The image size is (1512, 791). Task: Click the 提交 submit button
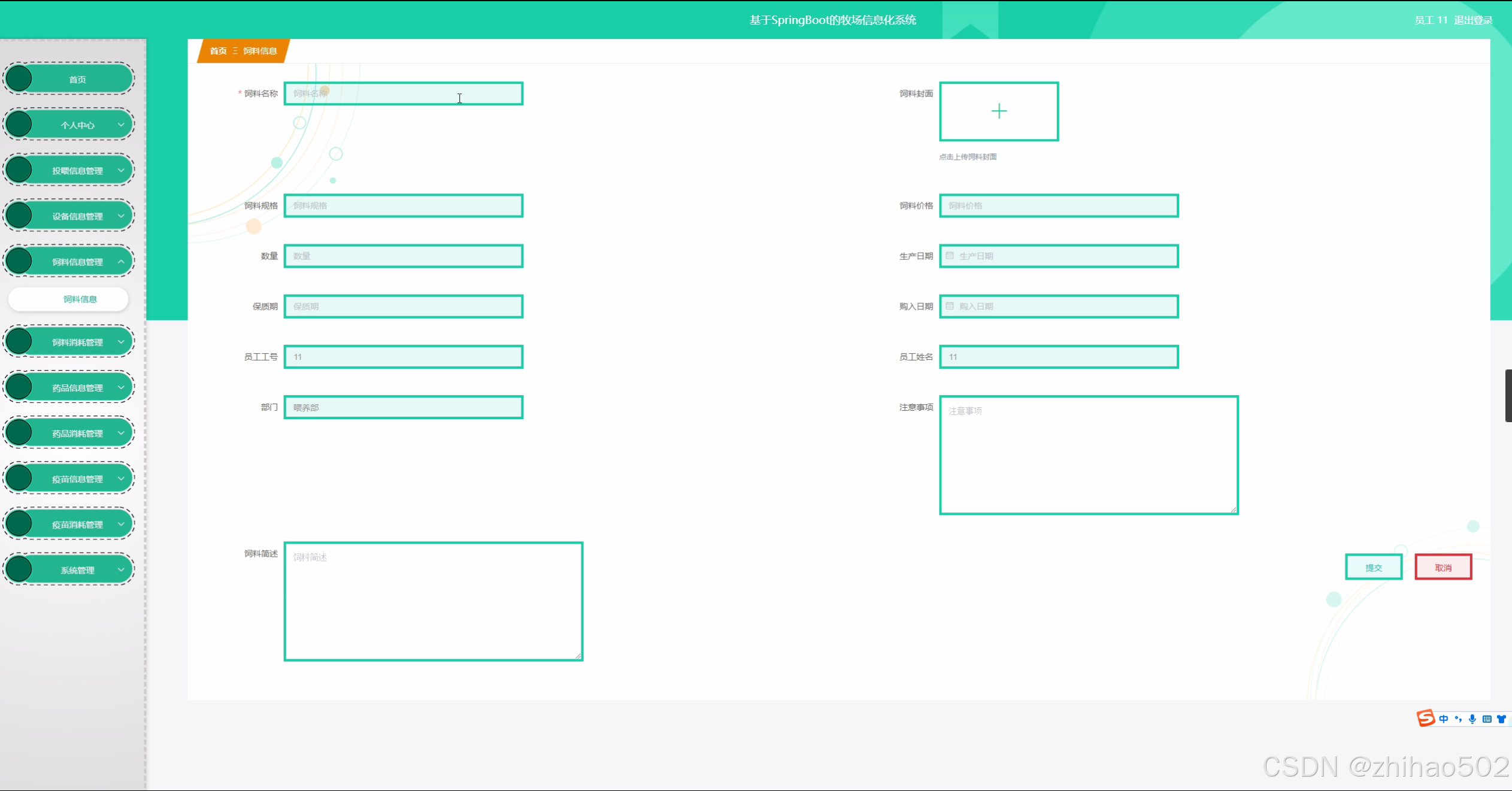tap(1374, 567)
